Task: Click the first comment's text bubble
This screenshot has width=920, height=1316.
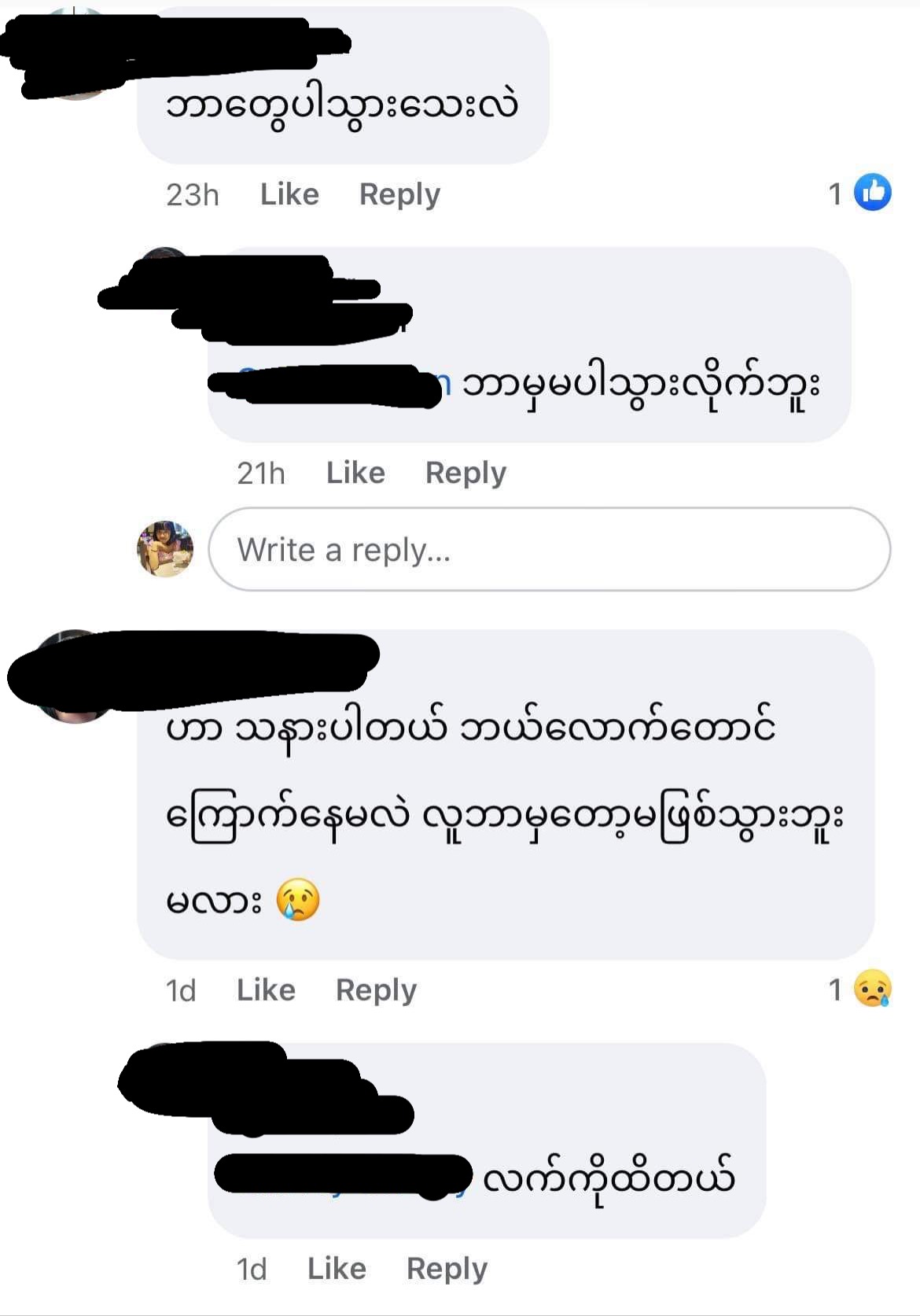Action: point(343,86)
